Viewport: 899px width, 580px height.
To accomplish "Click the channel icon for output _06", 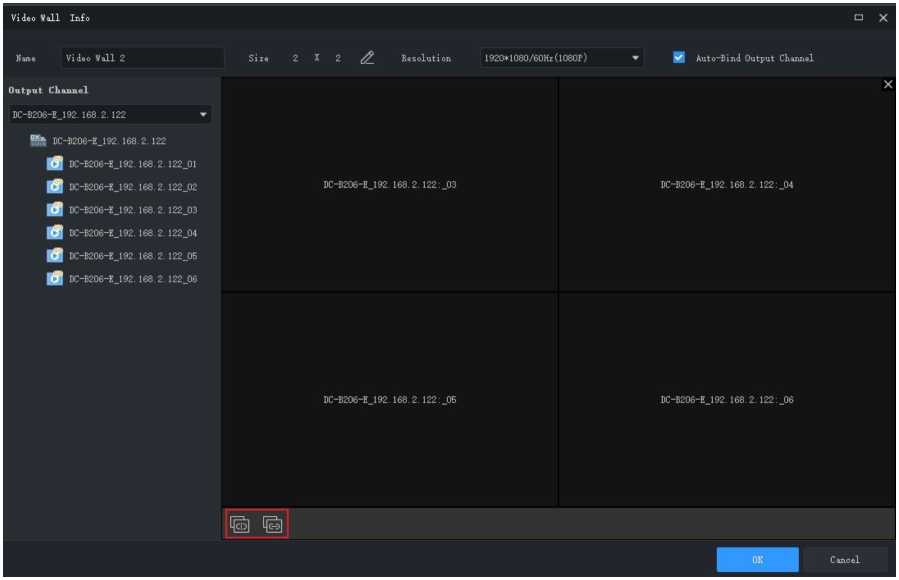I will point(55,279).
